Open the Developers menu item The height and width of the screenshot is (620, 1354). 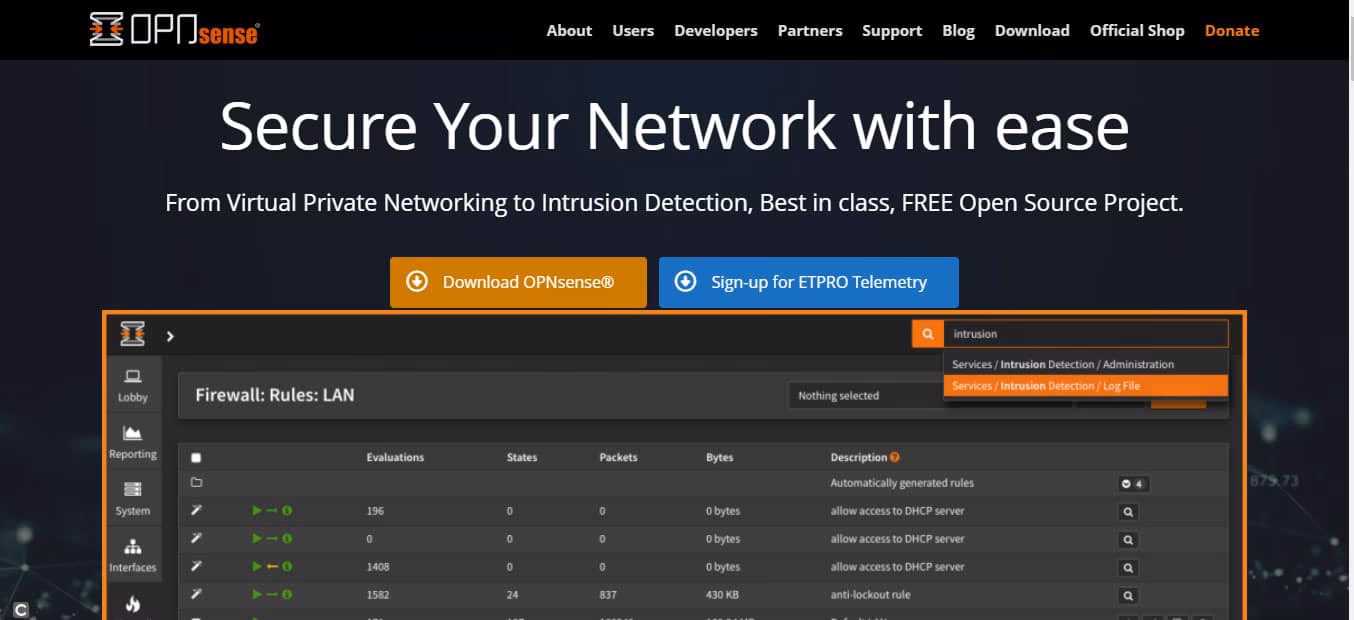pyautogui.click(x=715, y=30)
